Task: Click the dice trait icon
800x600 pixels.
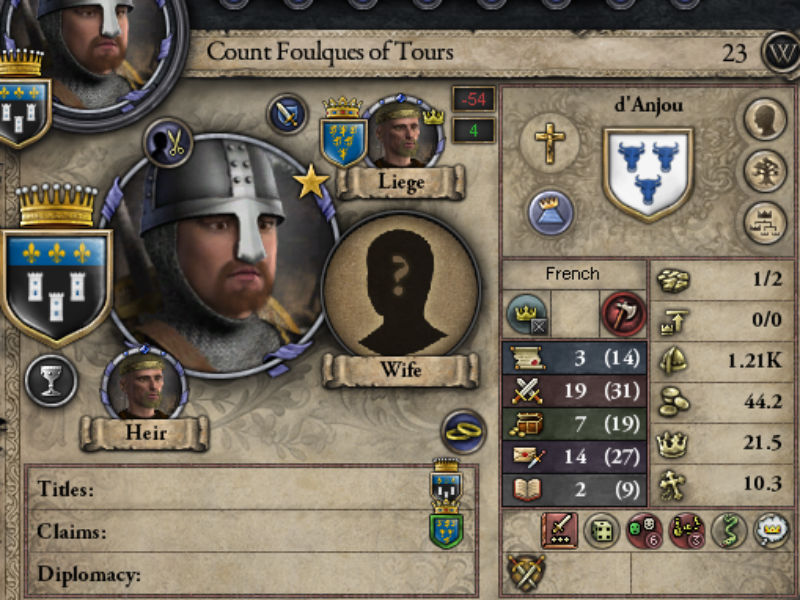Action: coord(602,531)
